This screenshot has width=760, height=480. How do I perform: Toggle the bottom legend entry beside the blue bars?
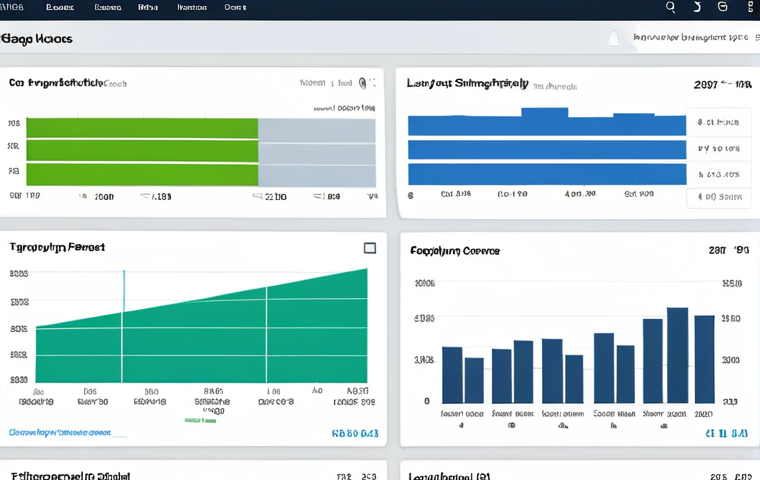pos(718,197)
